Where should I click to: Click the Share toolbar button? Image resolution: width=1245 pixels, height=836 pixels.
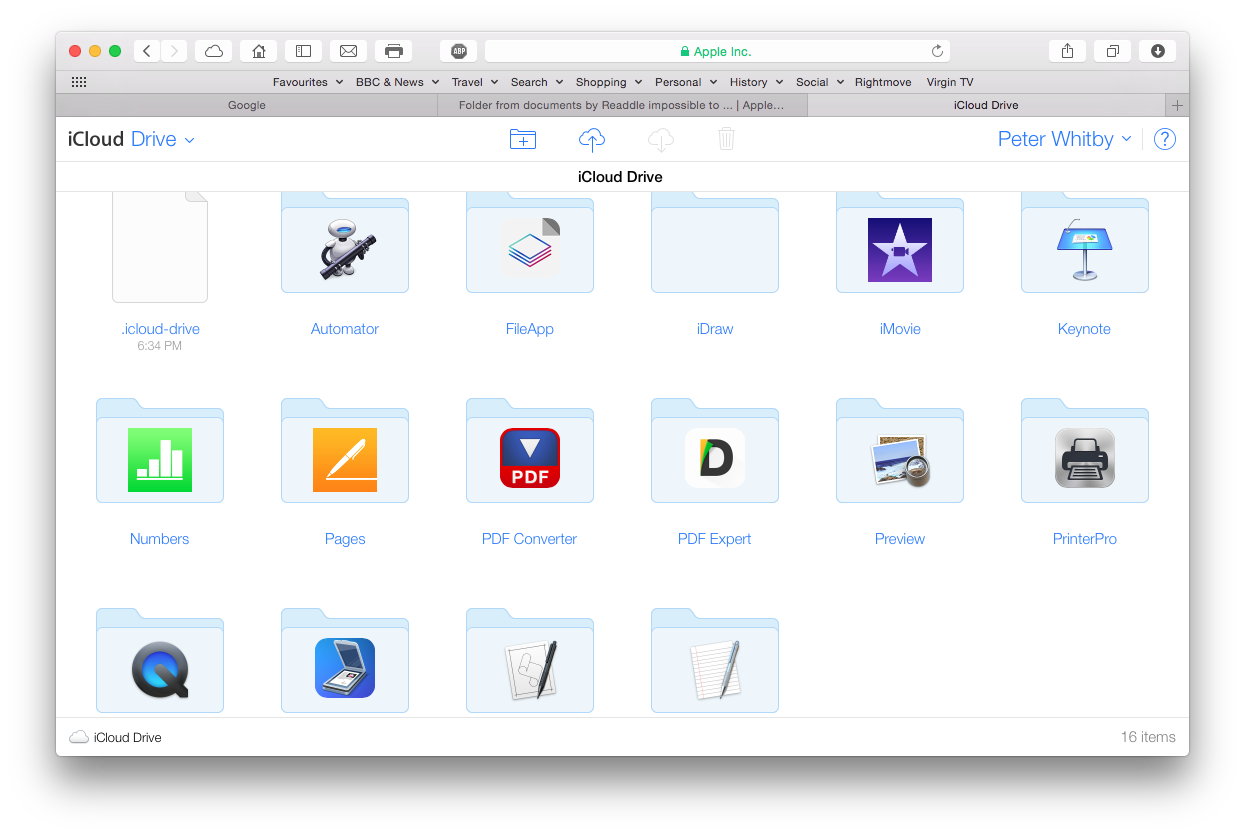click(1068, 51)
